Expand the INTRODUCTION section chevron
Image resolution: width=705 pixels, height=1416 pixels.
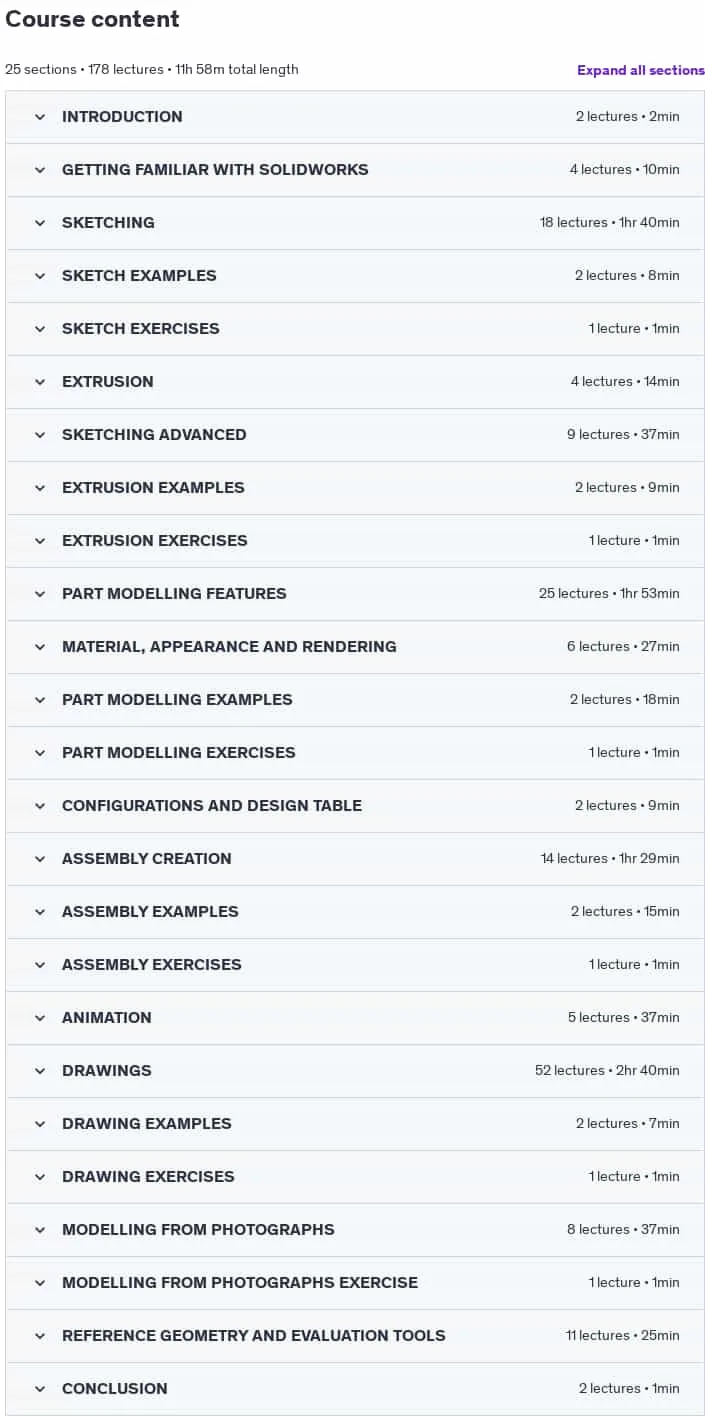click(x=40, y=117)
